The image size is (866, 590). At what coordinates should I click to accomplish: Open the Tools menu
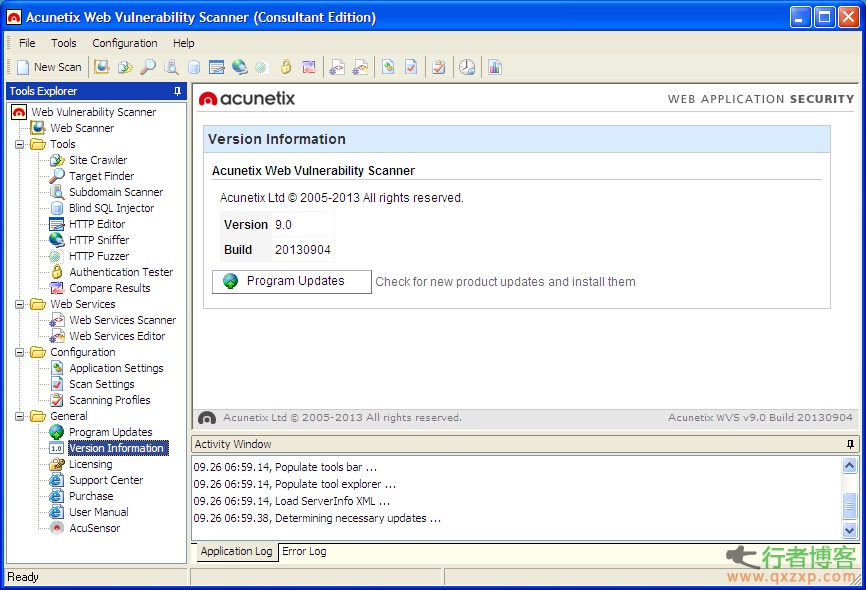(64, 43)
